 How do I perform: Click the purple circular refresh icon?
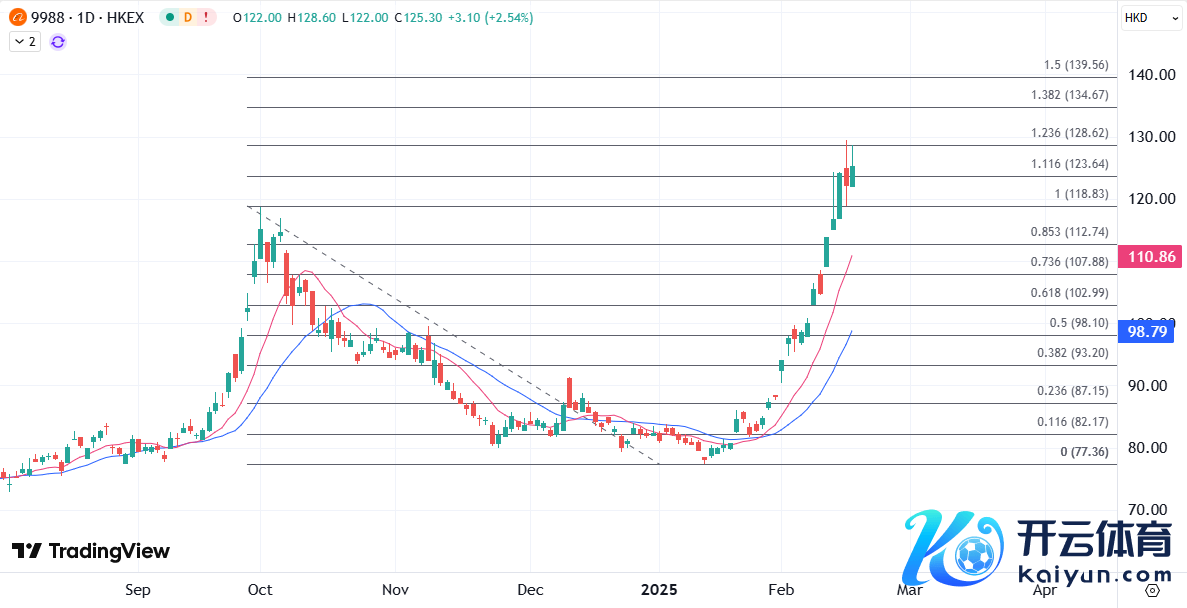pos(58,41)
